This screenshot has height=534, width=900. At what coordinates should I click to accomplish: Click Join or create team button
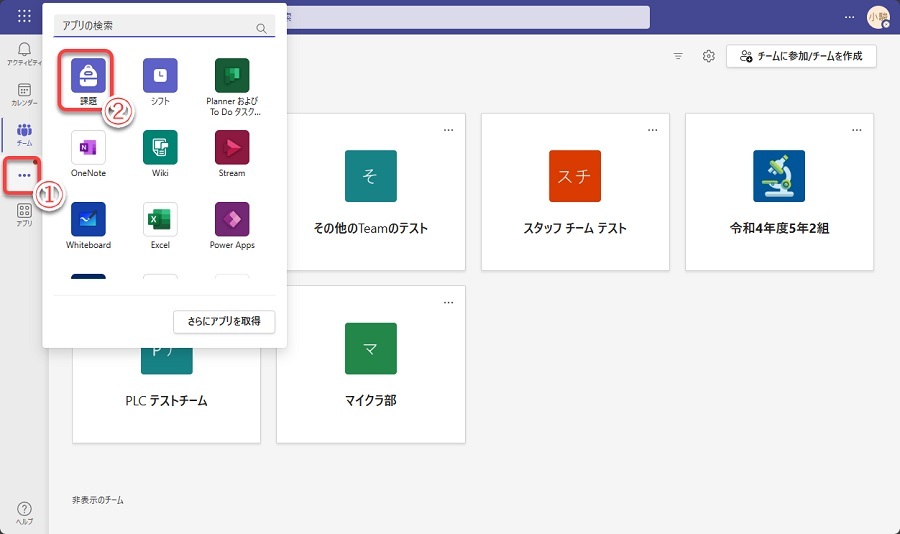pos(801,56)
